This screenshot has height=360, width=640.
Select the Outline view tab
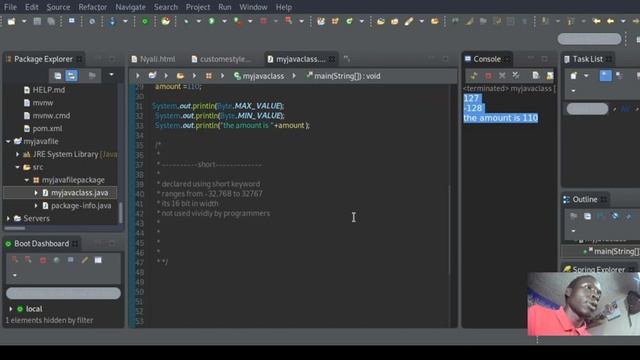click(584, 200)
